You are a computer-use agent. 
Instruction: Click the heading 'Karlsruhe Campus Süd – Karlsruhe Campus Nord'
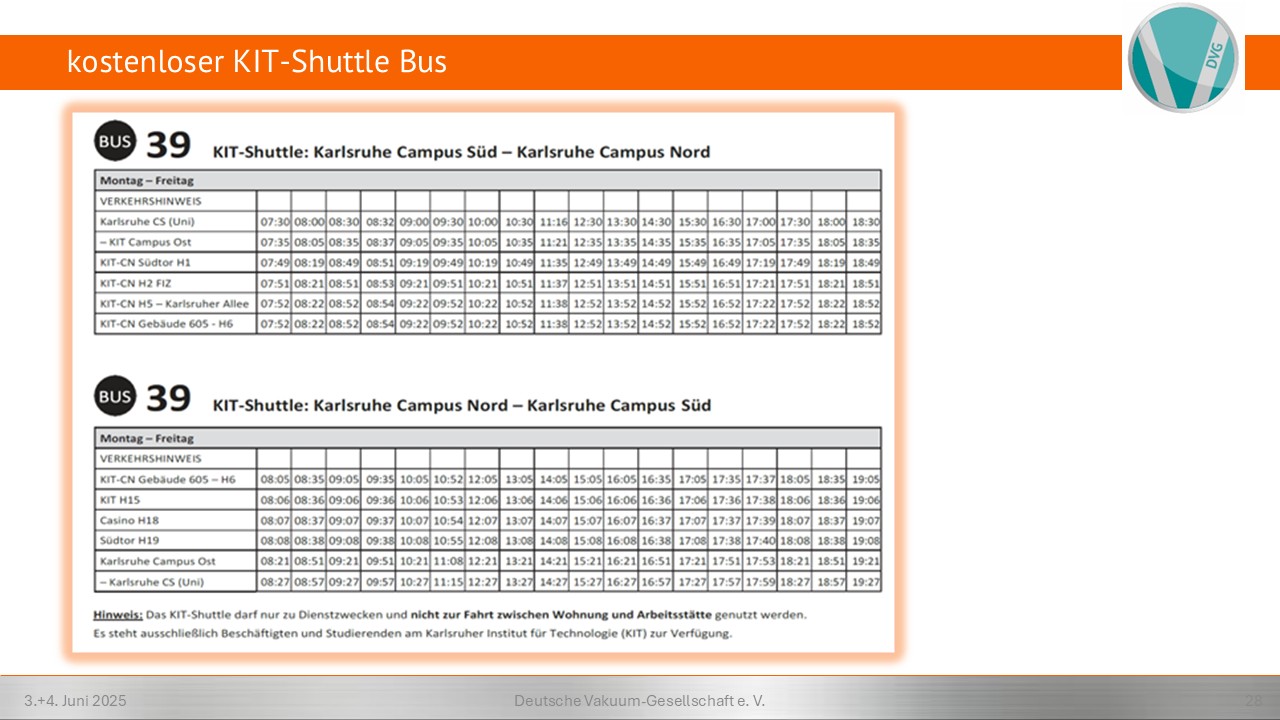pos(461,152)
